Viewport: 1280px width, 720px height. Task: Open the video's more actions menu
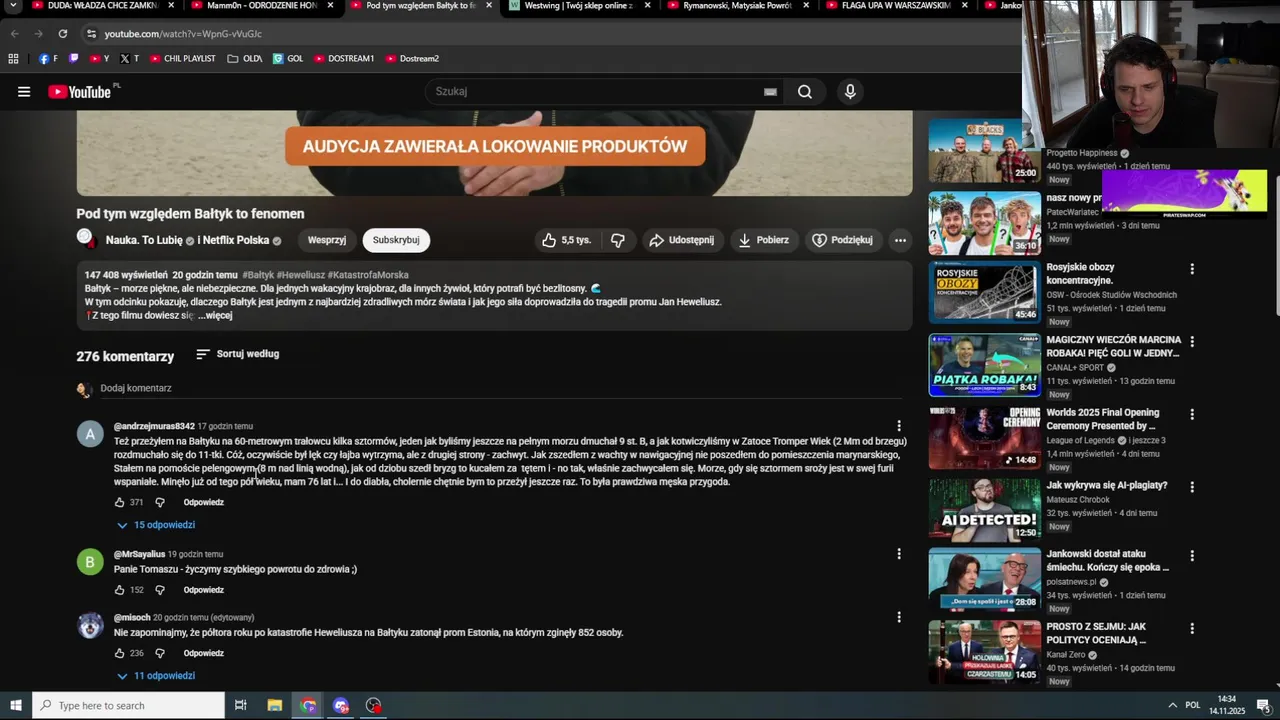(900, 240)
